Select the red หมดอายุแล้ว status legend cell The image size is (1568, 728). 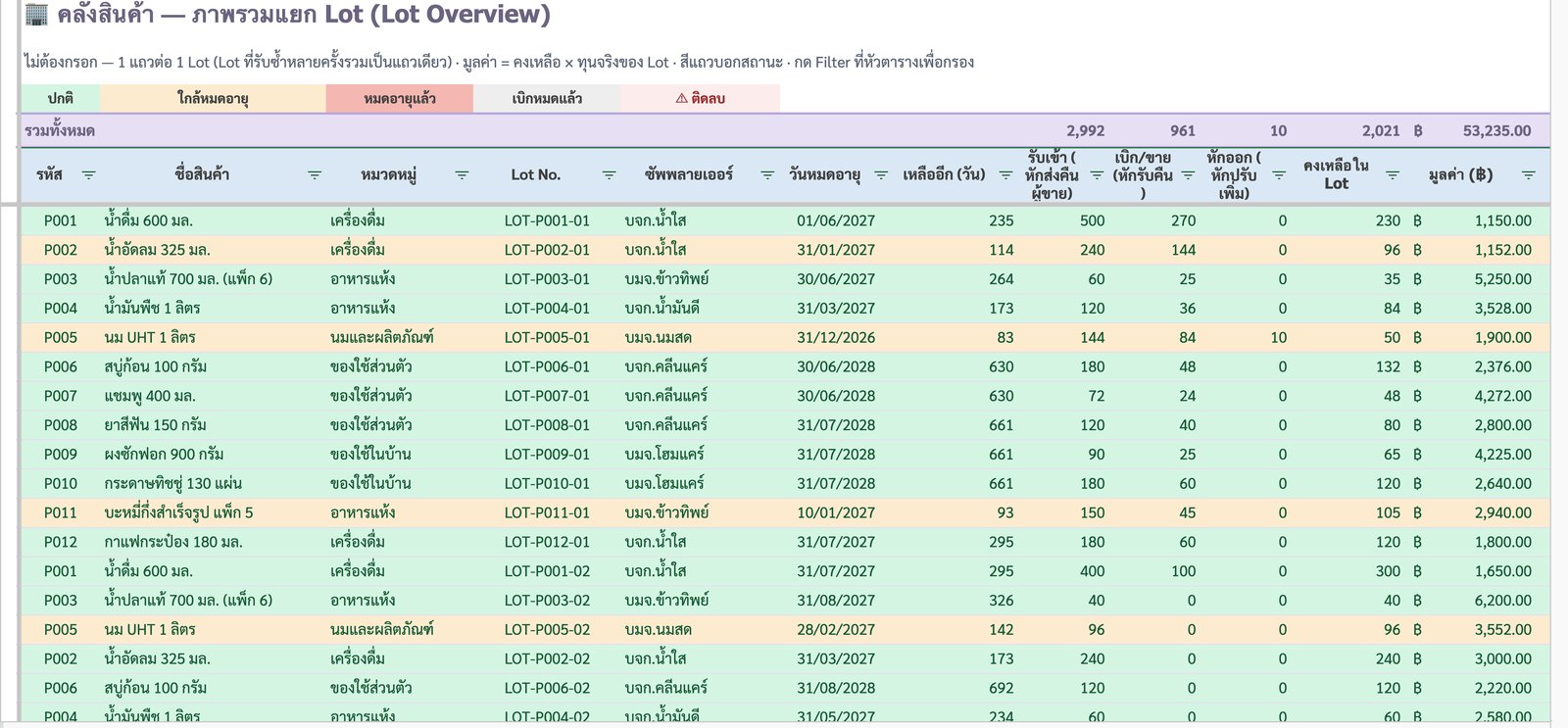pos(400,99)
